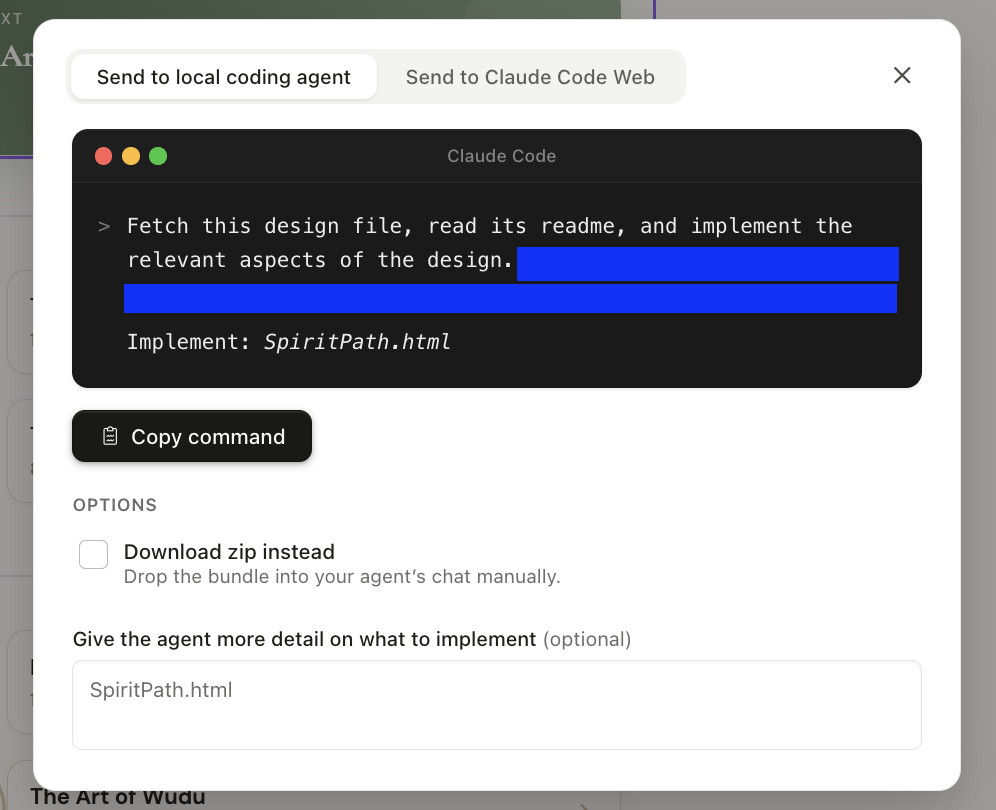Focus the SpiritPath.html detail input field
This screenshot has height=810, width=996.
(x=496, y=704)
